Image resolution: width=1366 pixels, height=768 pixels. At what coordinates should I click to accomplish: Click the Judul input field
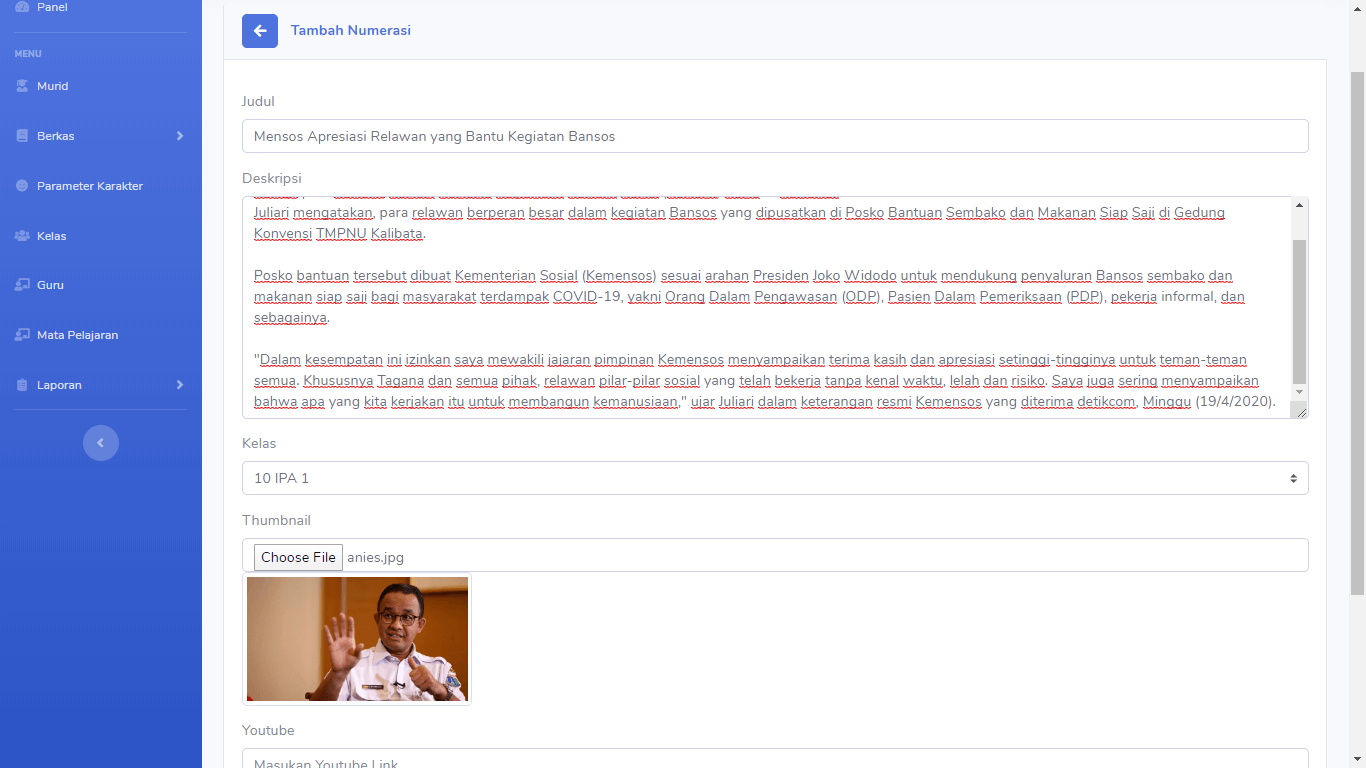(775, 136)
